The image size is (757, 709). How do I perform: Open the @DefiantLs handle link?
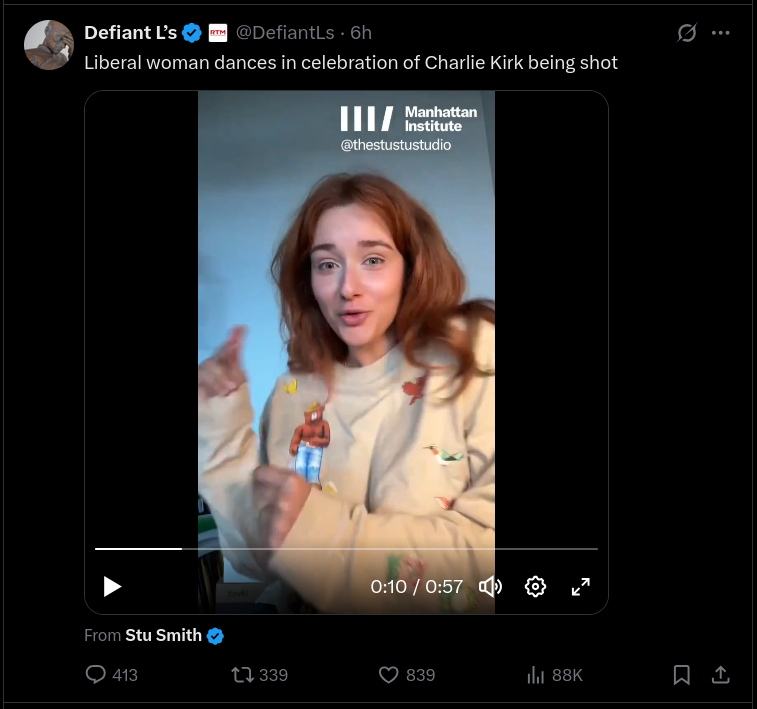285,33
